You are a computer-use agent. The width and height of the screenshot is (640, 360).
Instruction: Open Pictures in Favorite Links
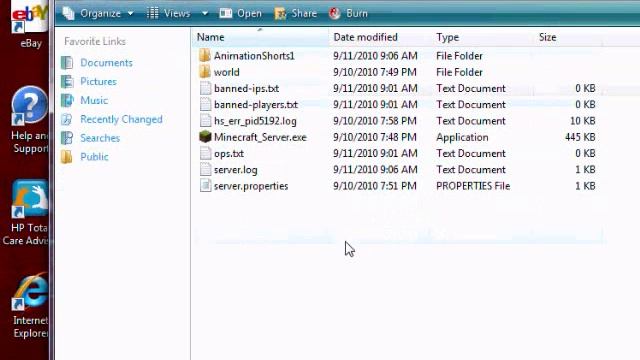coord(98,82)
